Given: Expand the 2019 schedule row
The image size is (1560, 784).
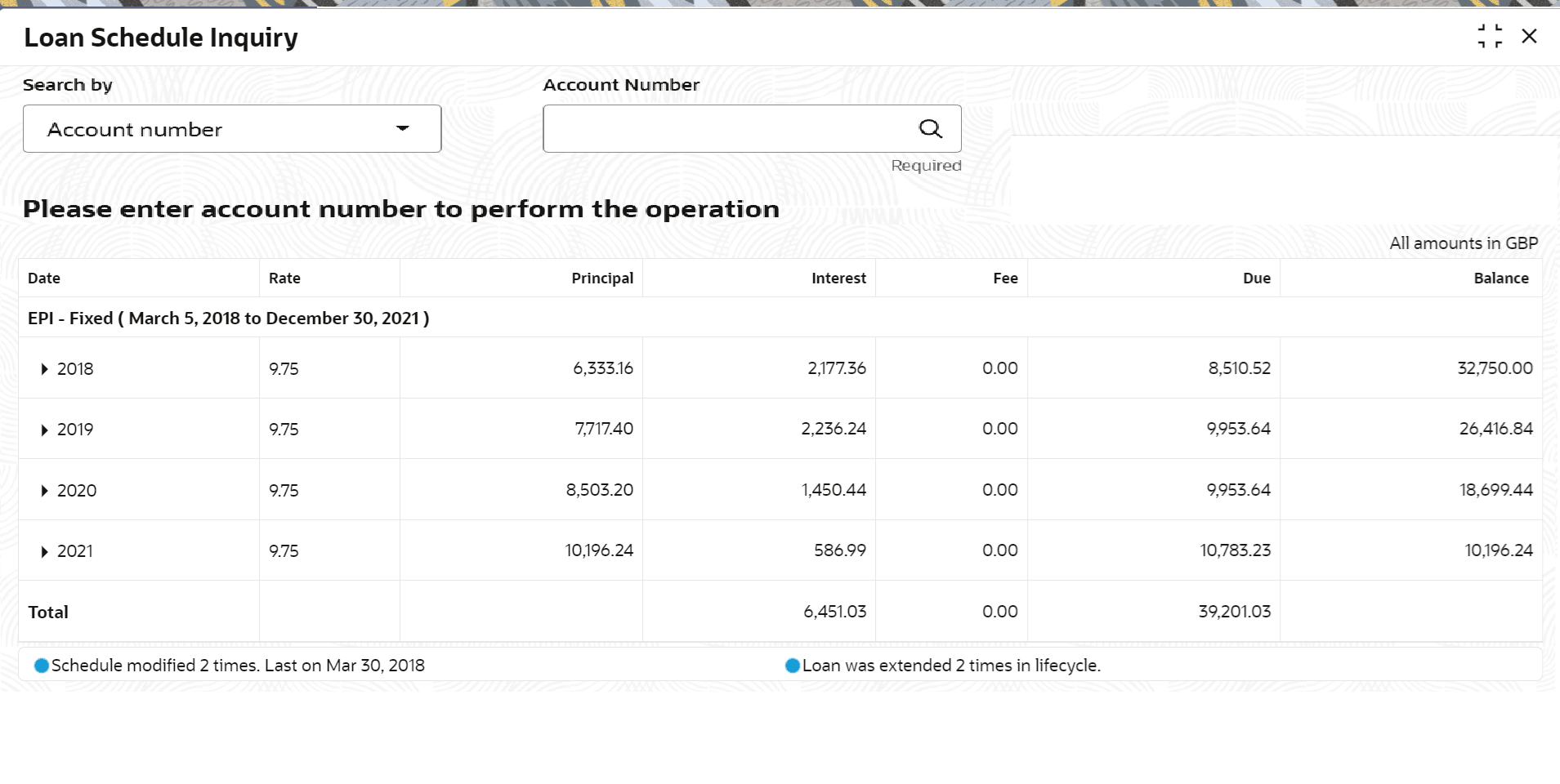Looking at the screenshot, I should 45,430.
